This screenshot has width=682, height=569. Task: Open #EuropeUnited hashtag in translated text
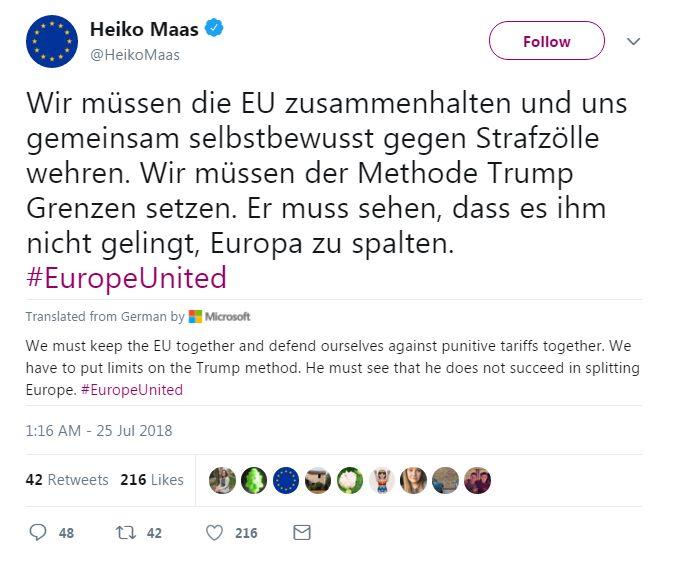coord(132,390)
